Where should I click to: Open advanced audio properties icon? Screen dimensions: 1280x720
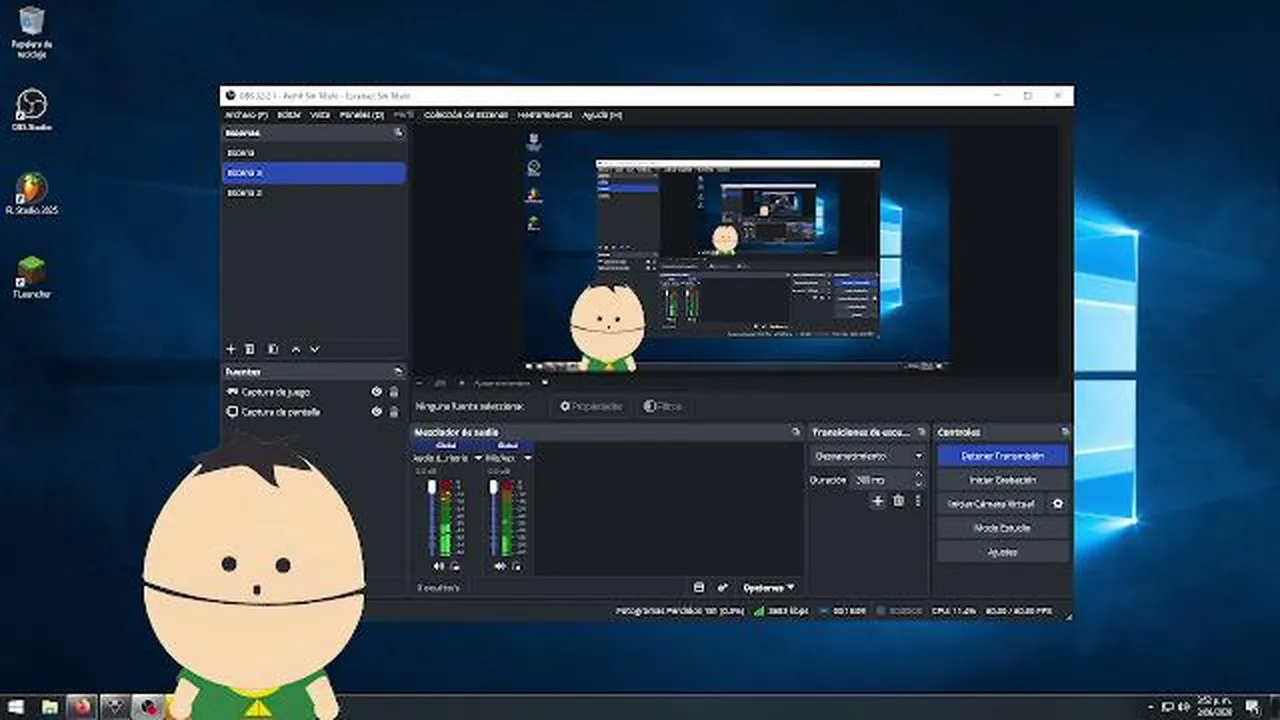722,588
